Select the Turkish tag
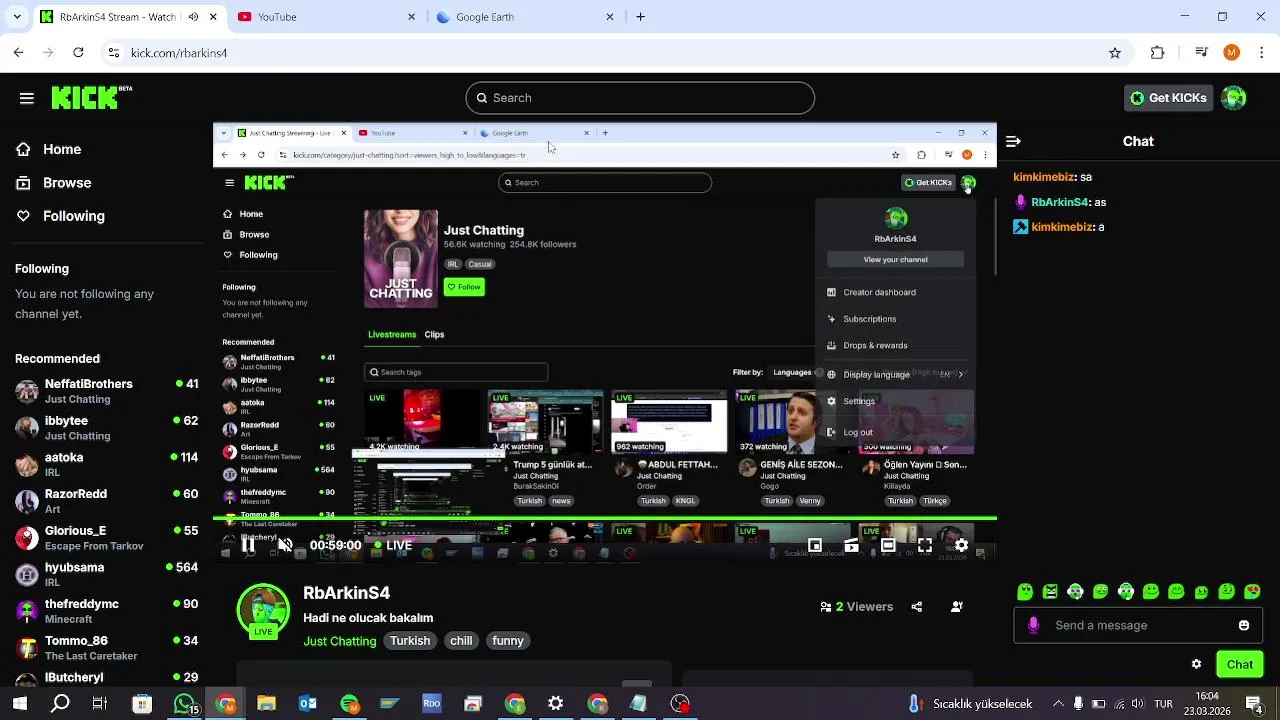The width and height of the screenshot is (1280, 720). (x=410, y=641)
